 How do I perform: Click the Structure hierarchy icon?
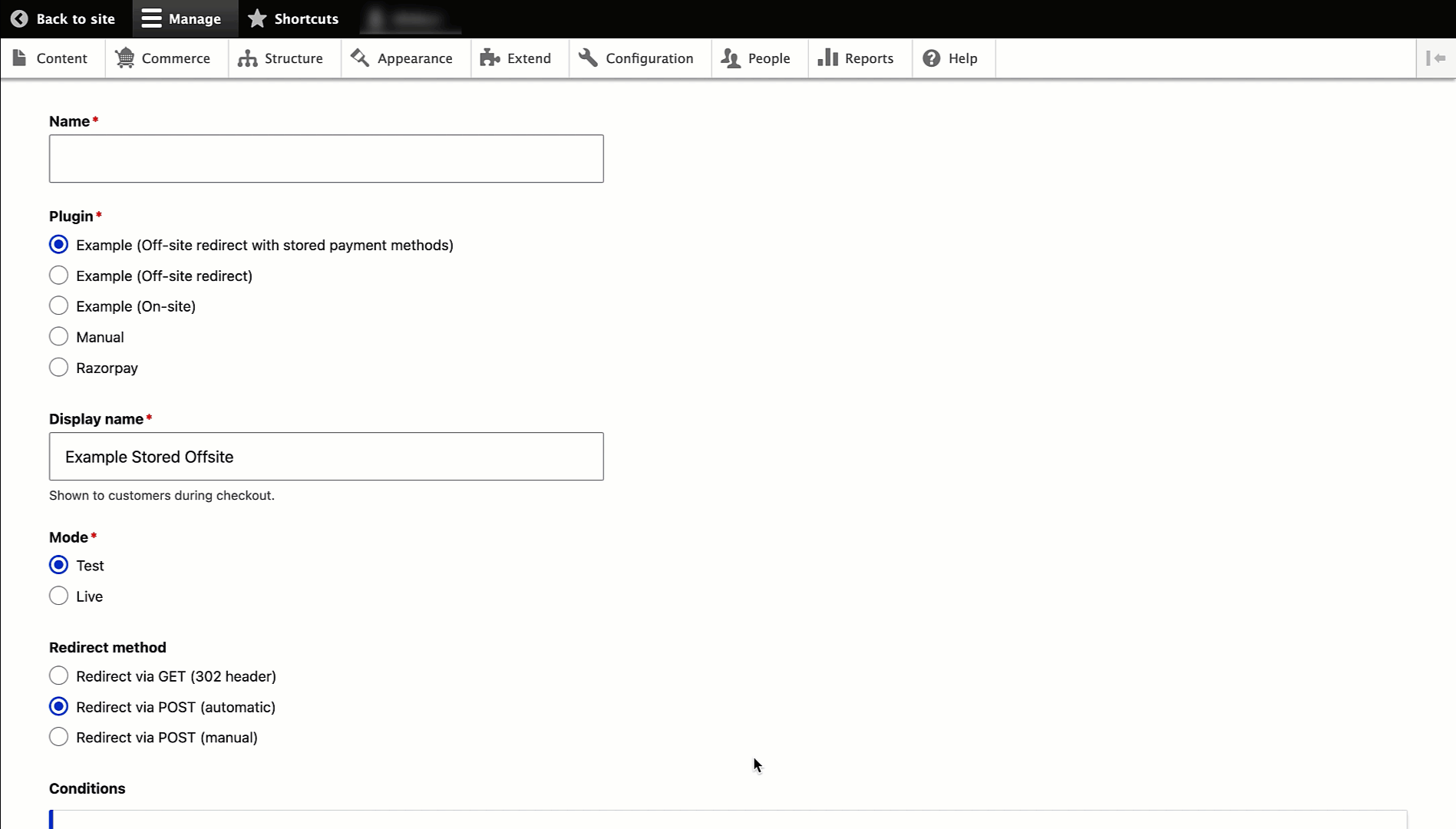click(247, 58)
